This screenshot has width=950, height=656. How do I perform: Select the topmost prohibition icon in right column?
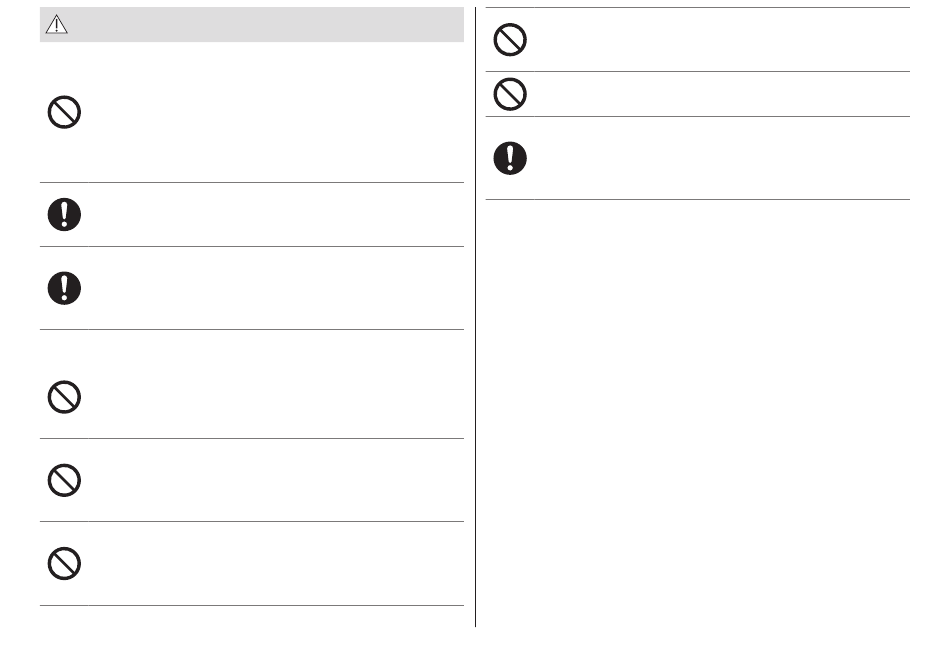(x=510, y=40)
